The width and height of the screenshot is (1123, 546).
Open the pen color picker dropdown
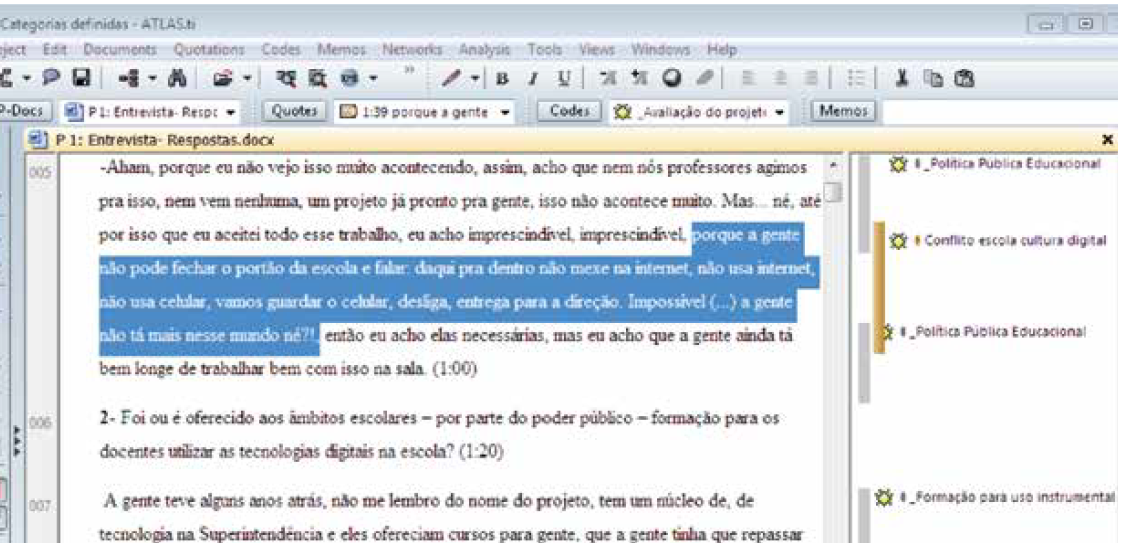[x=476, y=78]
